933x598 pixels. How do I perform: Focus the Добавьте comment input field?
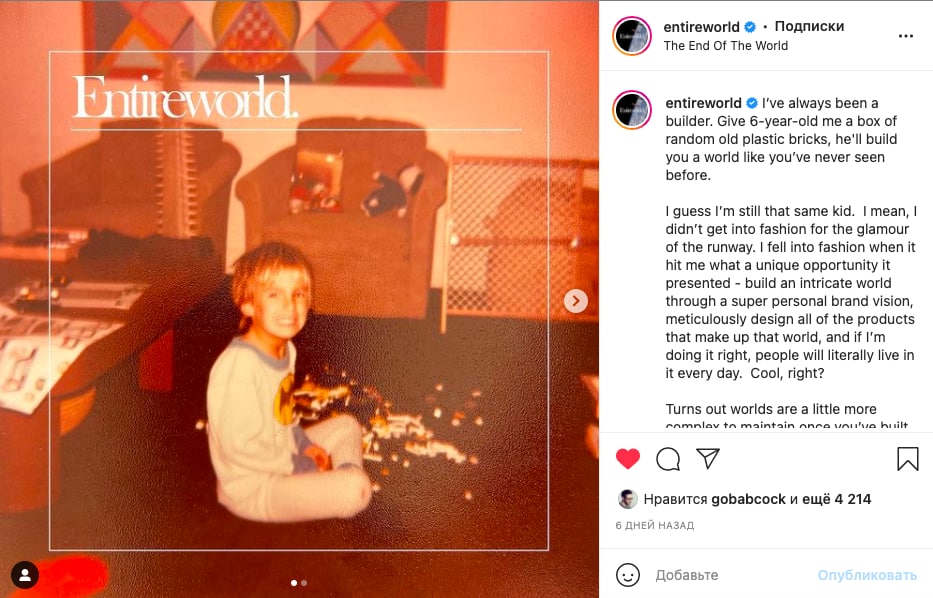tap(732, 575)
